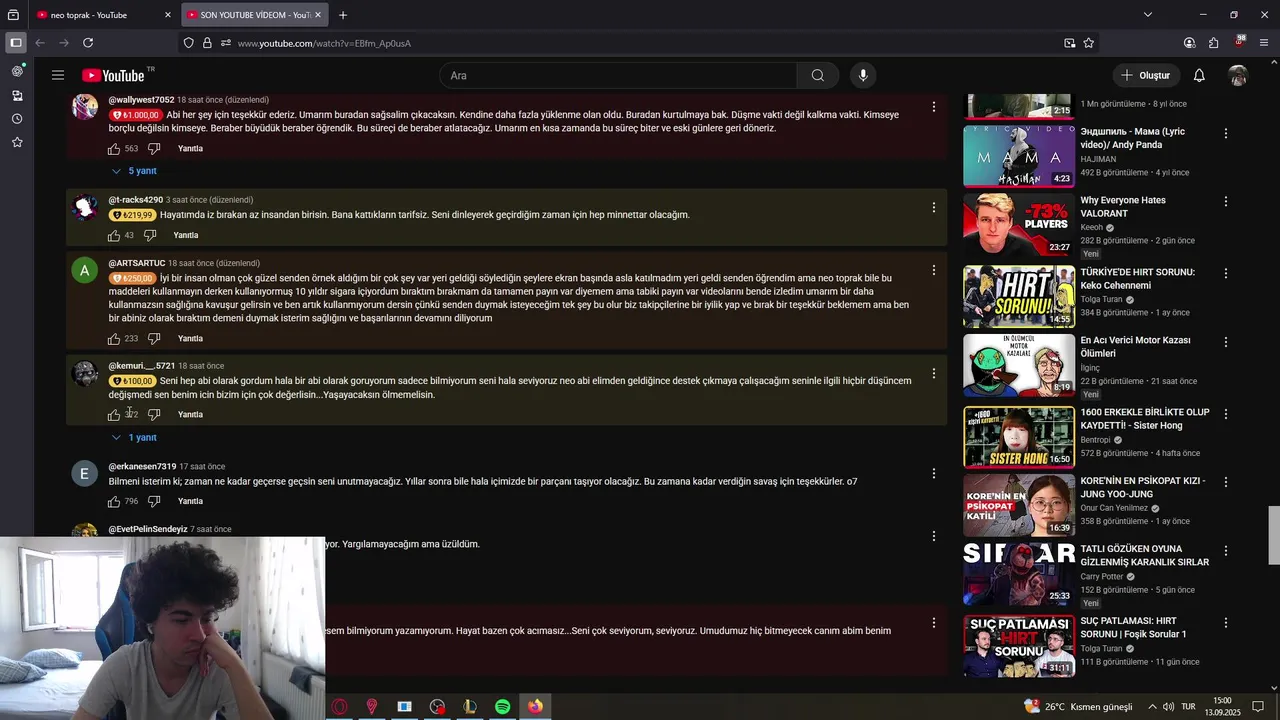Open En Acı Verici Motor Kazası thumbnail
This screenshot has height=720, width=1280.
pos(1019,365)
